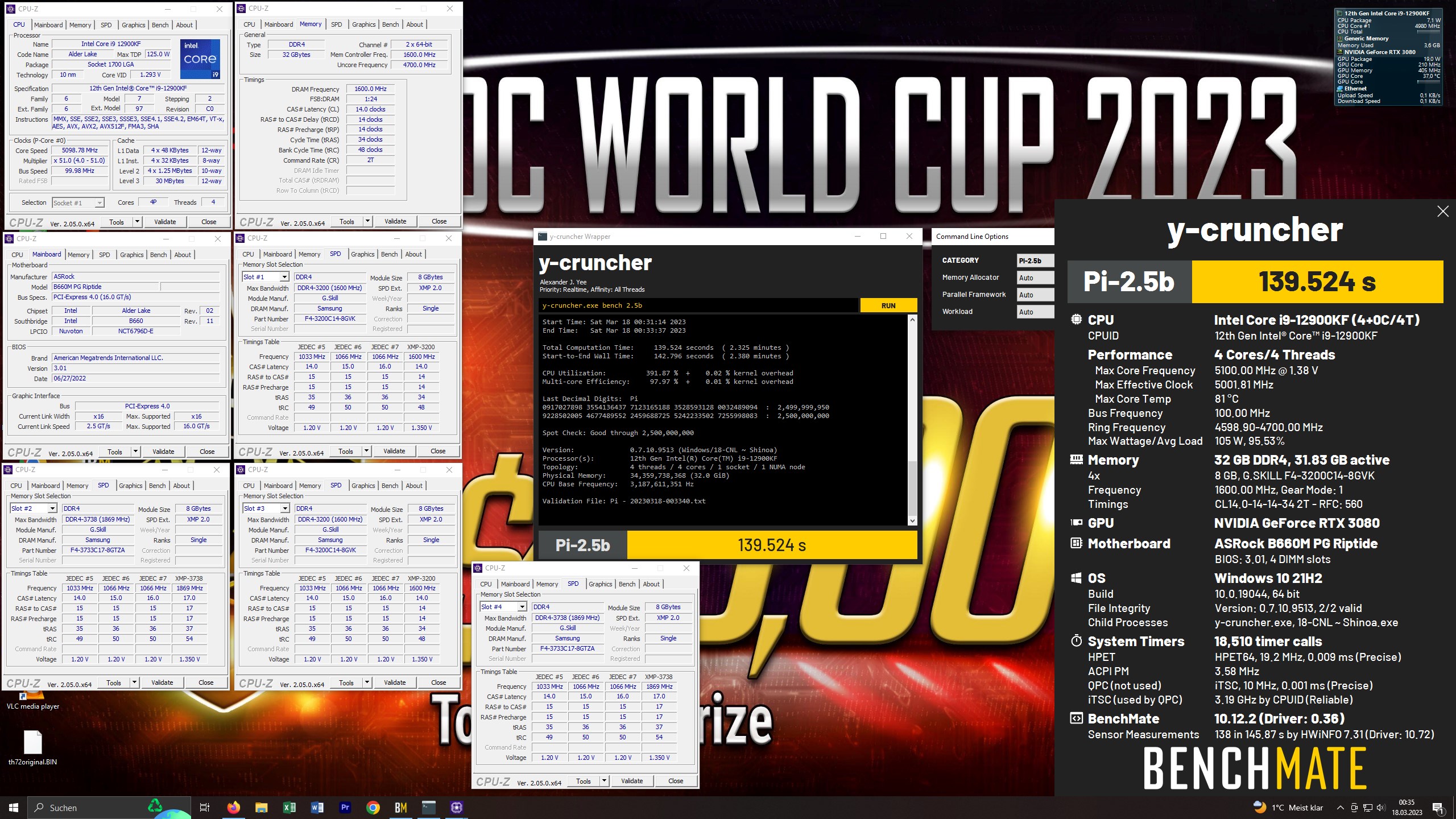Open the weather widget showing 1°C
The width and height of the screenshot is (1456, 819).
point(1288,808)
